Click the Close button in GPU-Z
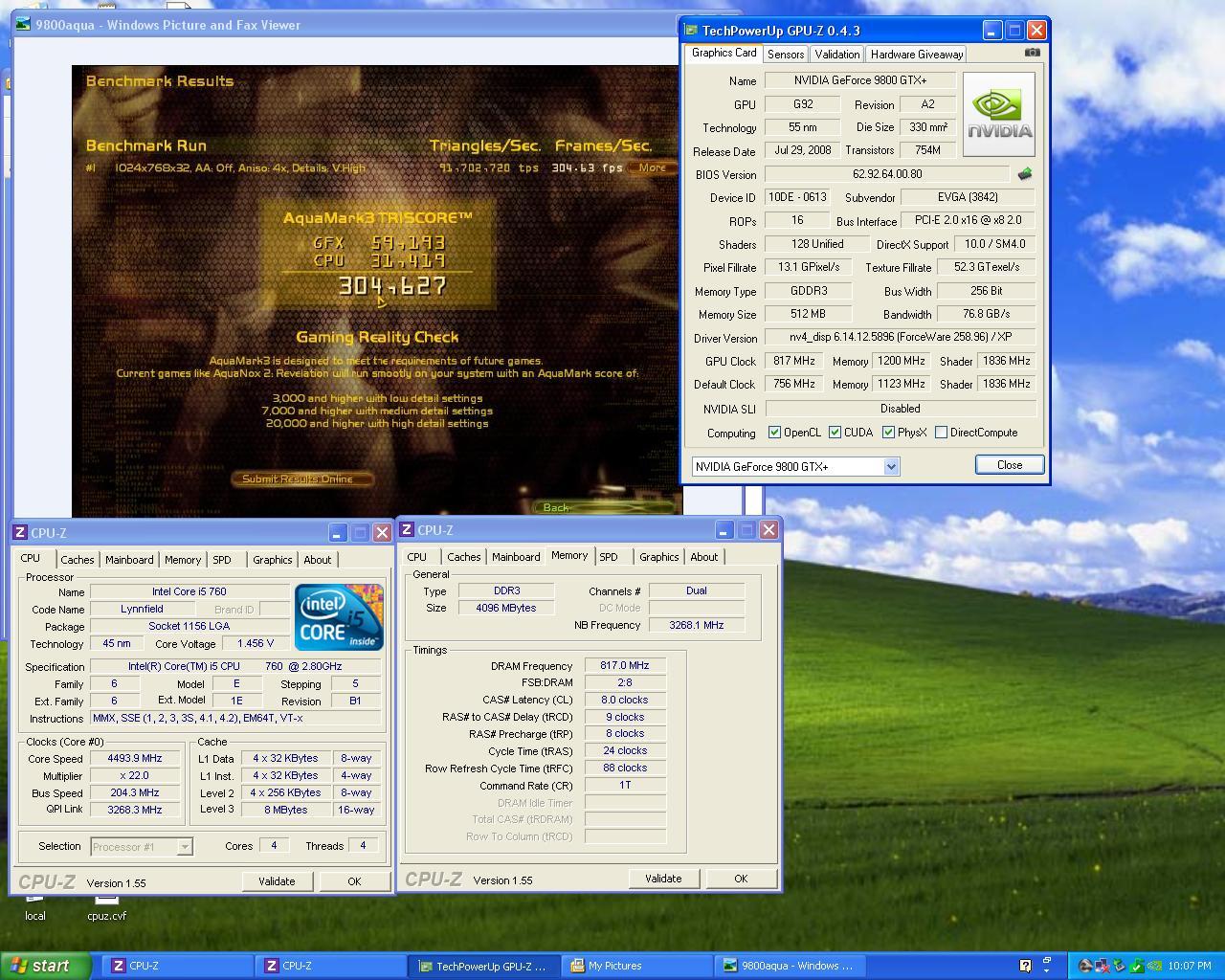 pyautogui.click(x=1010, y=465)
